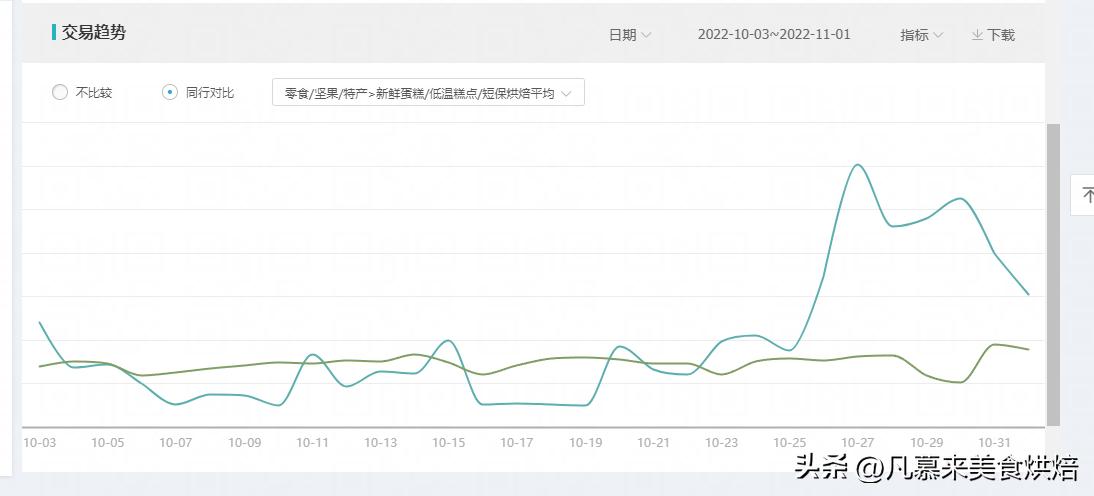Choose the 同行对比 radio option
This screenshot has height=496, width=1094.
170,92
